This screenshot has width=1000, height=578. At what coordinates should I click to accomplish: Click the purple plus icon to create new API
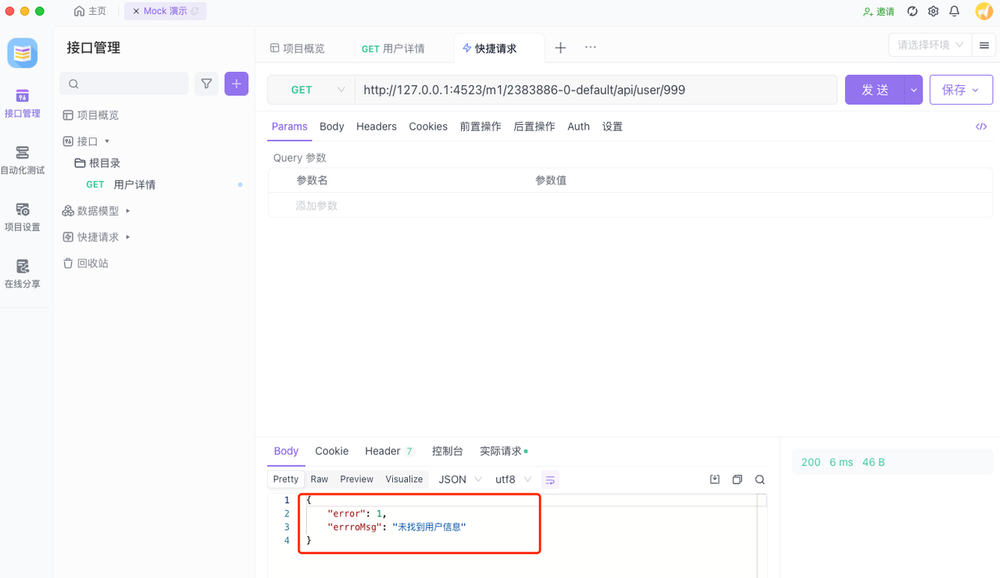pos(236,84)
